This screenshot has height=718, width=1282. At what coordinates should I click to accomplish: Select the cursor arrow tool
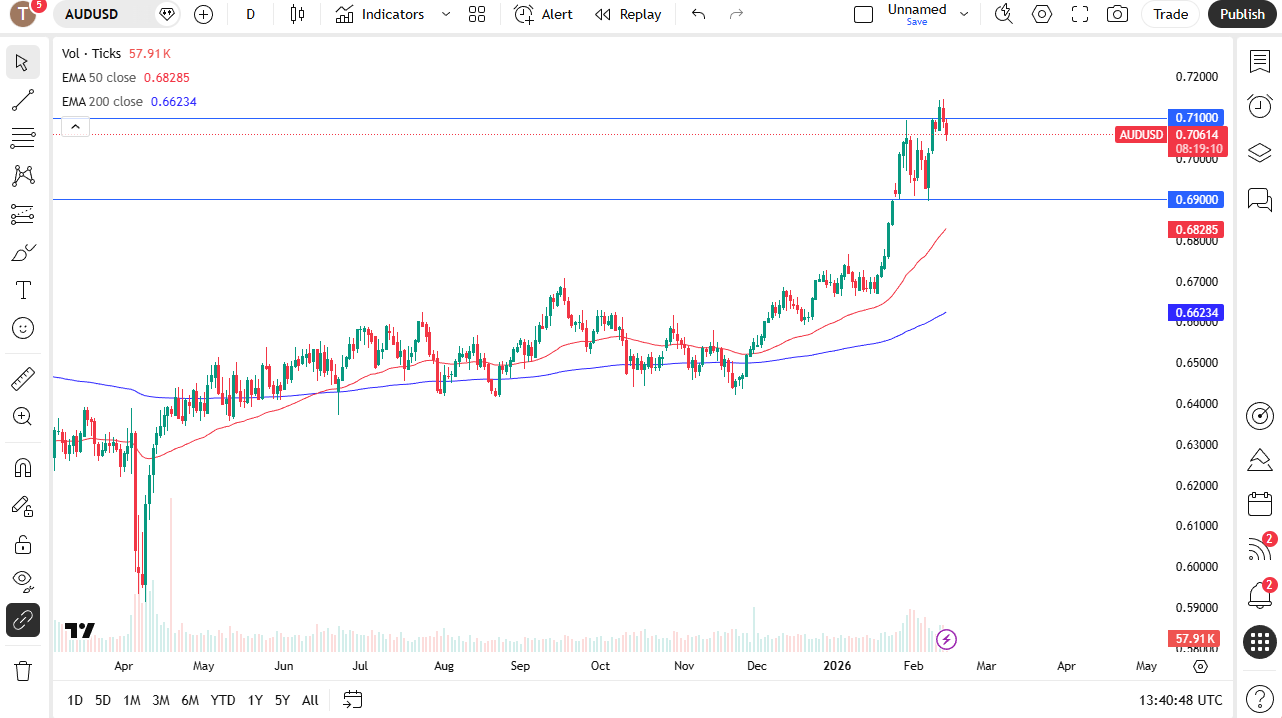click(x=23, y=62)
